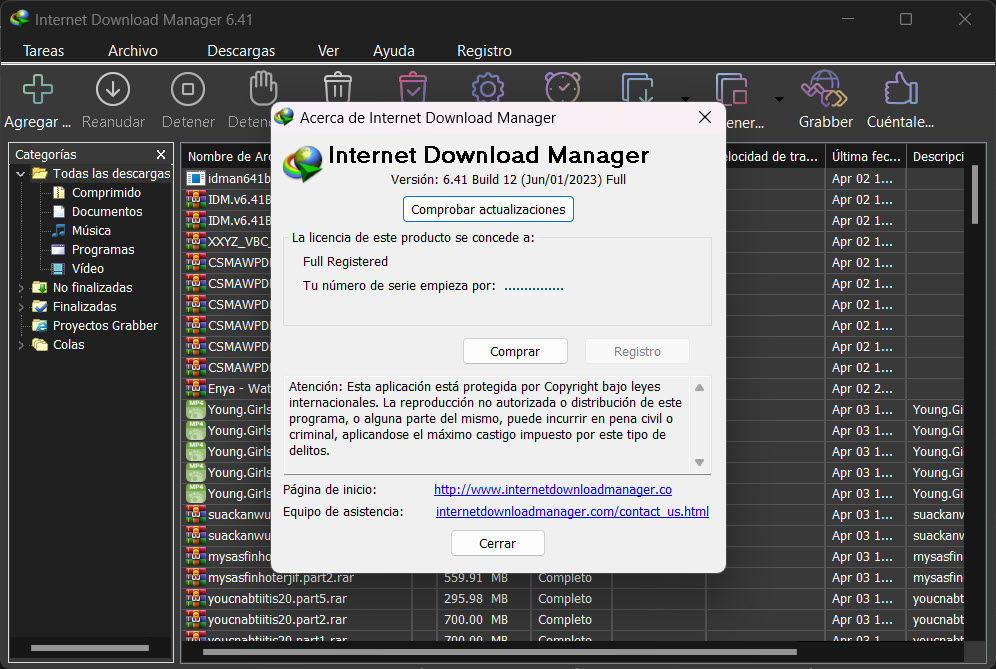996x669 pixels.
Task: Open options via the gear toolbar icon
Action: tap(487, 88)
